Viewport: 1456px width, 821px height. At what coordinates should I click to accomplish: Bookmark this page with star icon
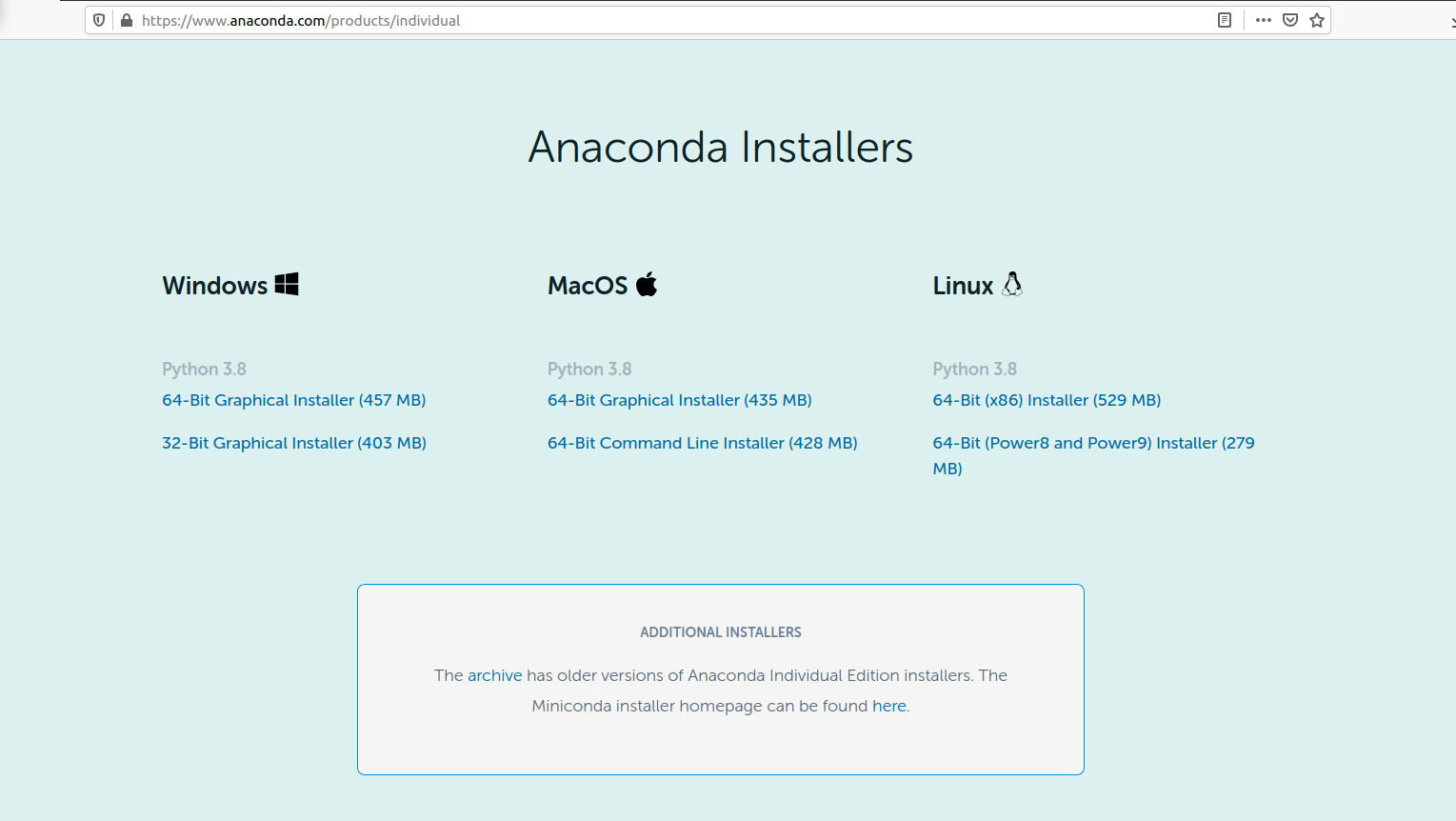[x=1317, y=20]
